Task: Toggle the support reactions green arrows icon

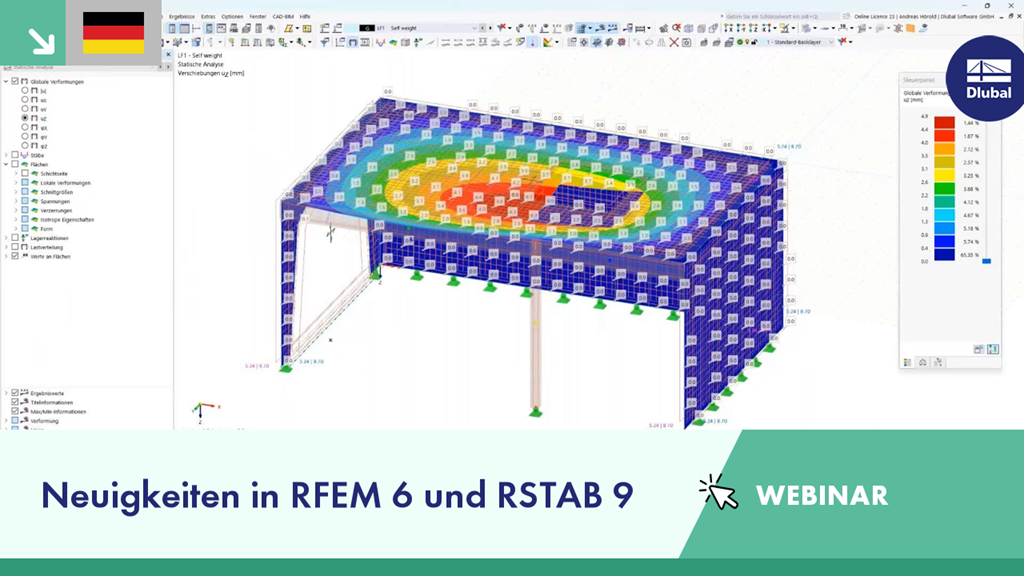Action: 418,42
